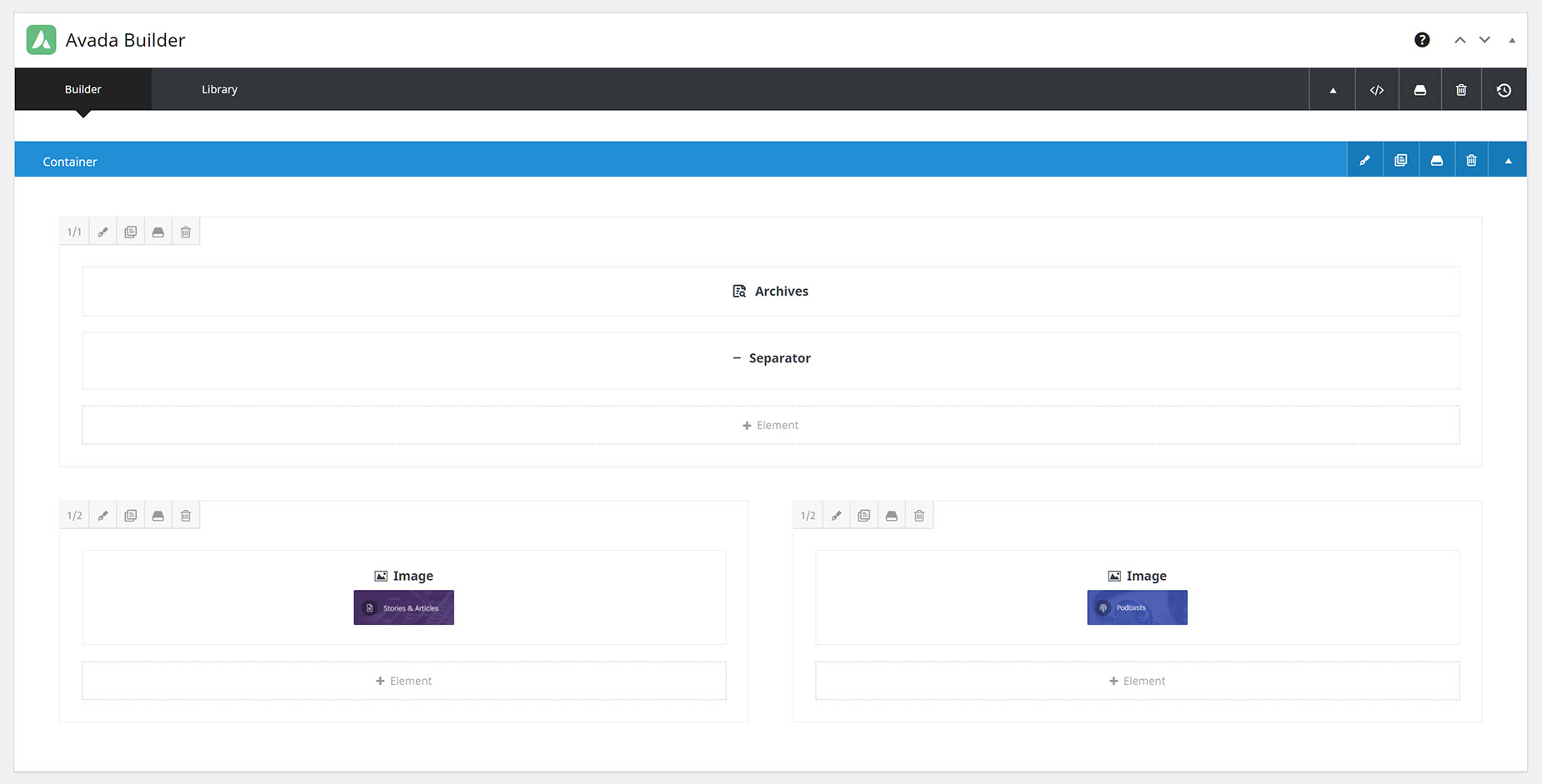Delete the left 1/2 column
The width and height of the screenshot is (1542, 784).
click(185, 515)
